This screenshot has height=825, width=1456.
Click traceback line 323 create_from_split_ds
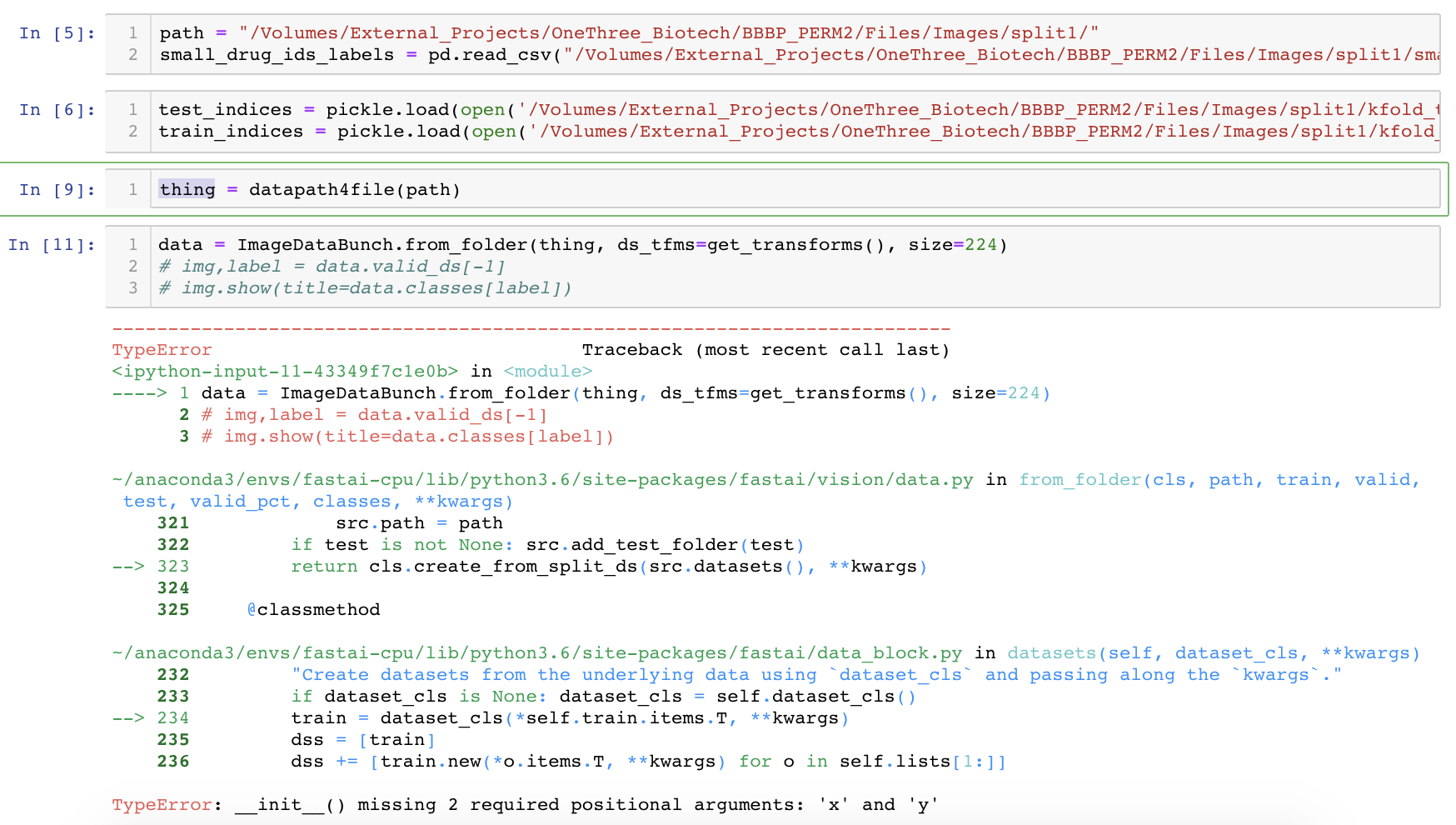click(608, 567)
